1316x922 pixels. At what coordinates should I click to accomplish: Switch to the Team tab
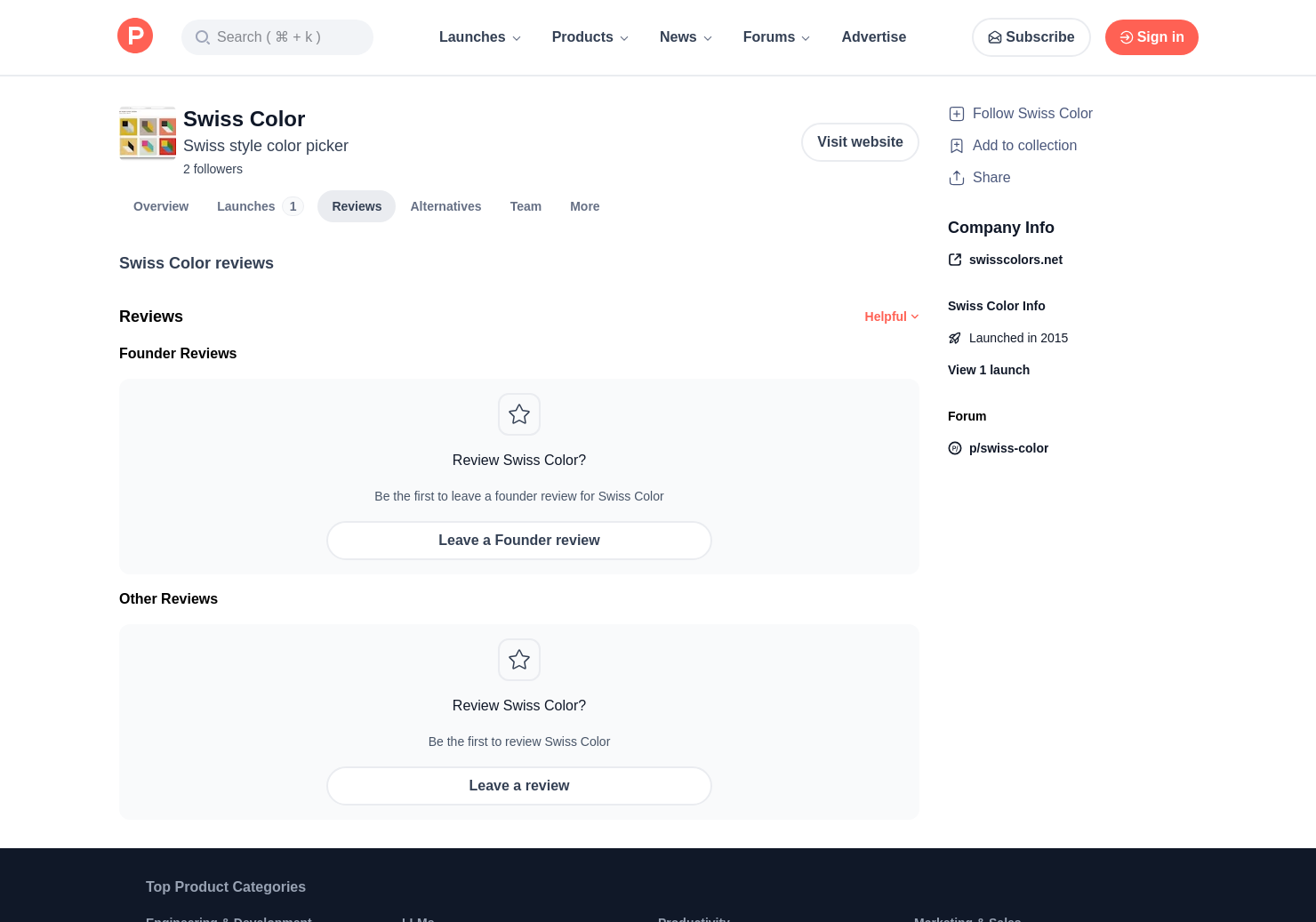click(526, 206)
